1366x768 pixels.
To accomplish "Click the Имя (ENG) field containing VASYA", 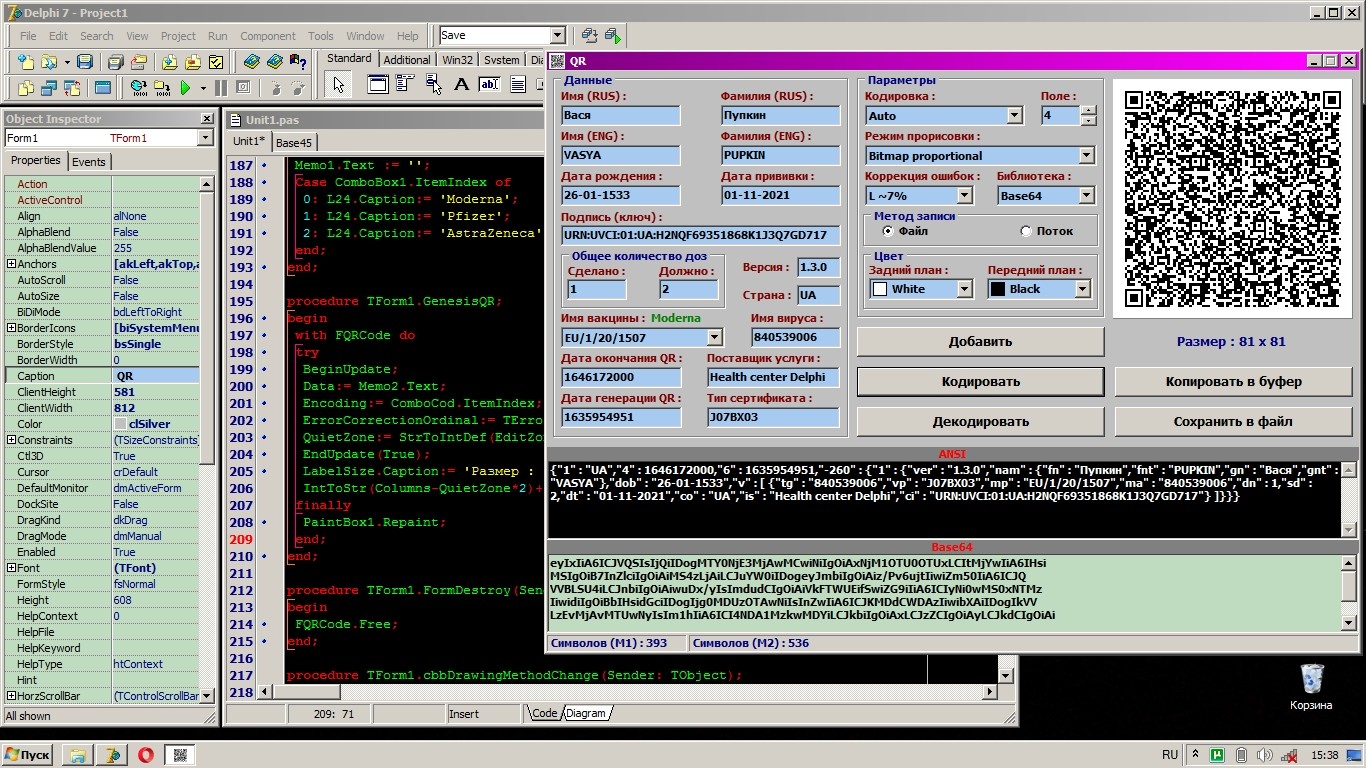I will (621, 156).
